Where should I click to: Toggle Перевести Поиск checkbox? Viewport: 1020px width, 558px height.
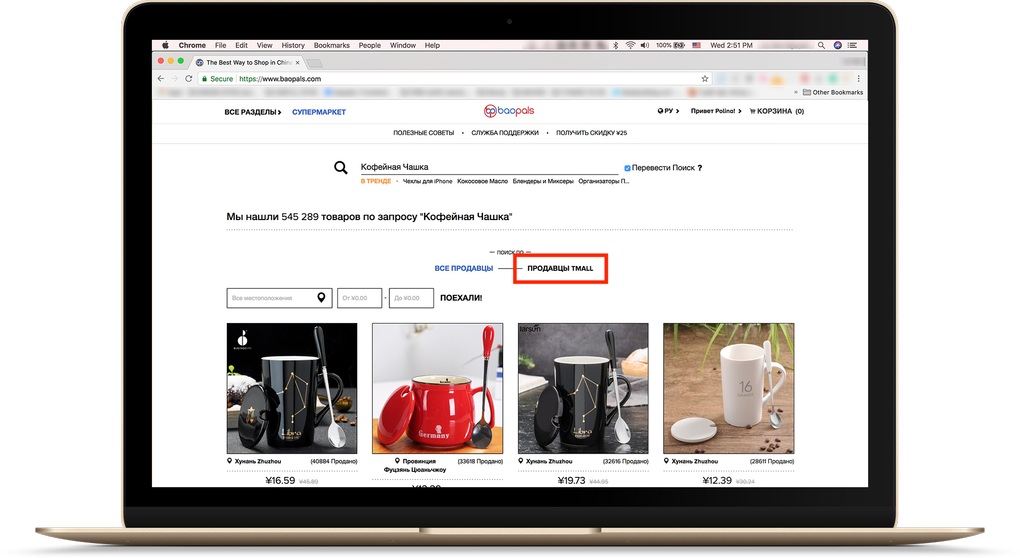(x=627, y=168)
